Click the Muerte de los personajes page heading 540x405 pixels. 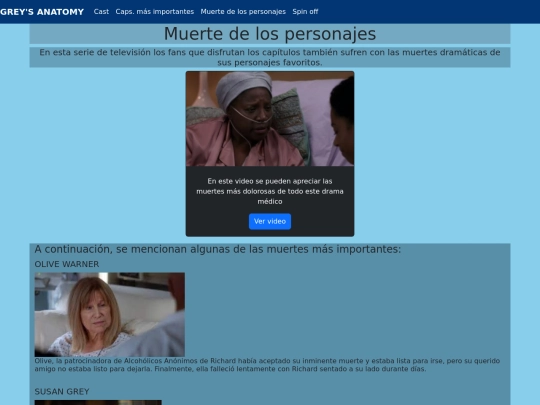click(270, 34)
